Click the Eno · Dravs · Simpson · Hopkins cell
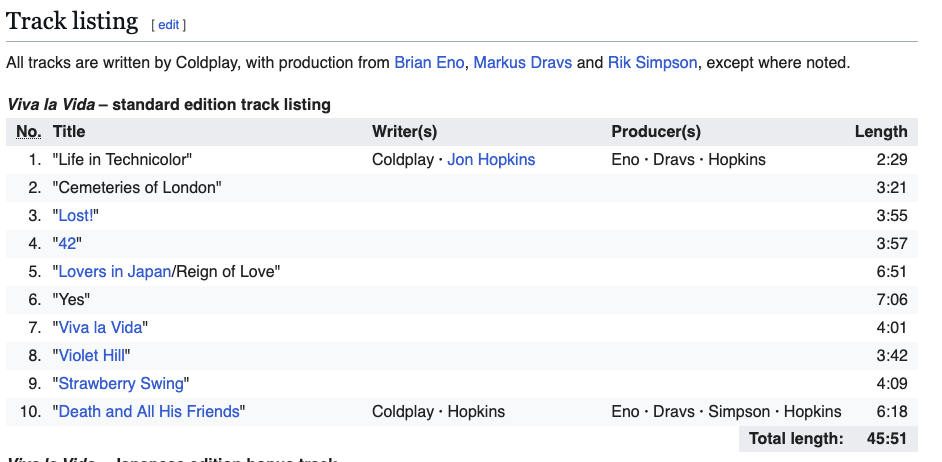Screen dimensions: 942x462 click(726, 412)
